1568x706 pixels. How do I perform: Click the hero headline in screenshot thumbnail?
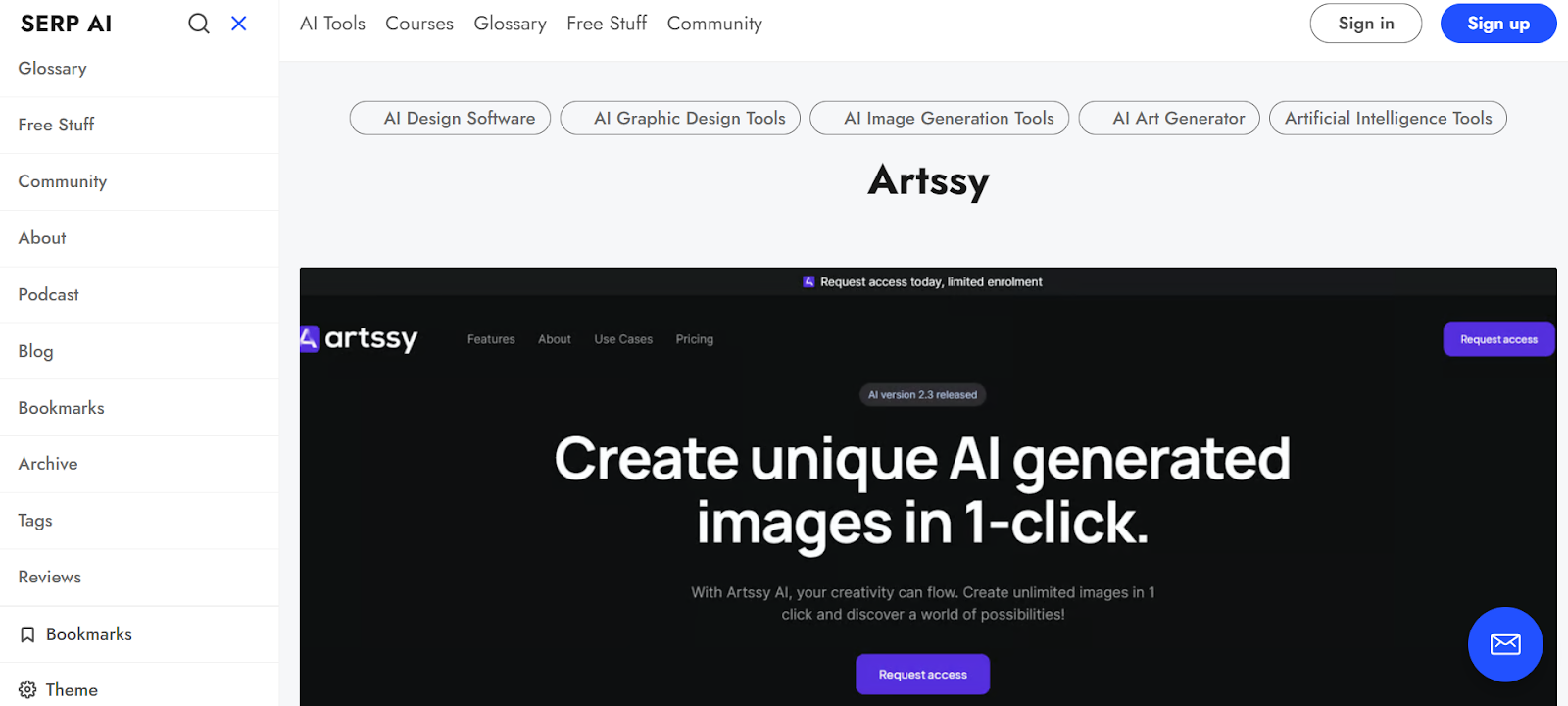click(922, 490)
